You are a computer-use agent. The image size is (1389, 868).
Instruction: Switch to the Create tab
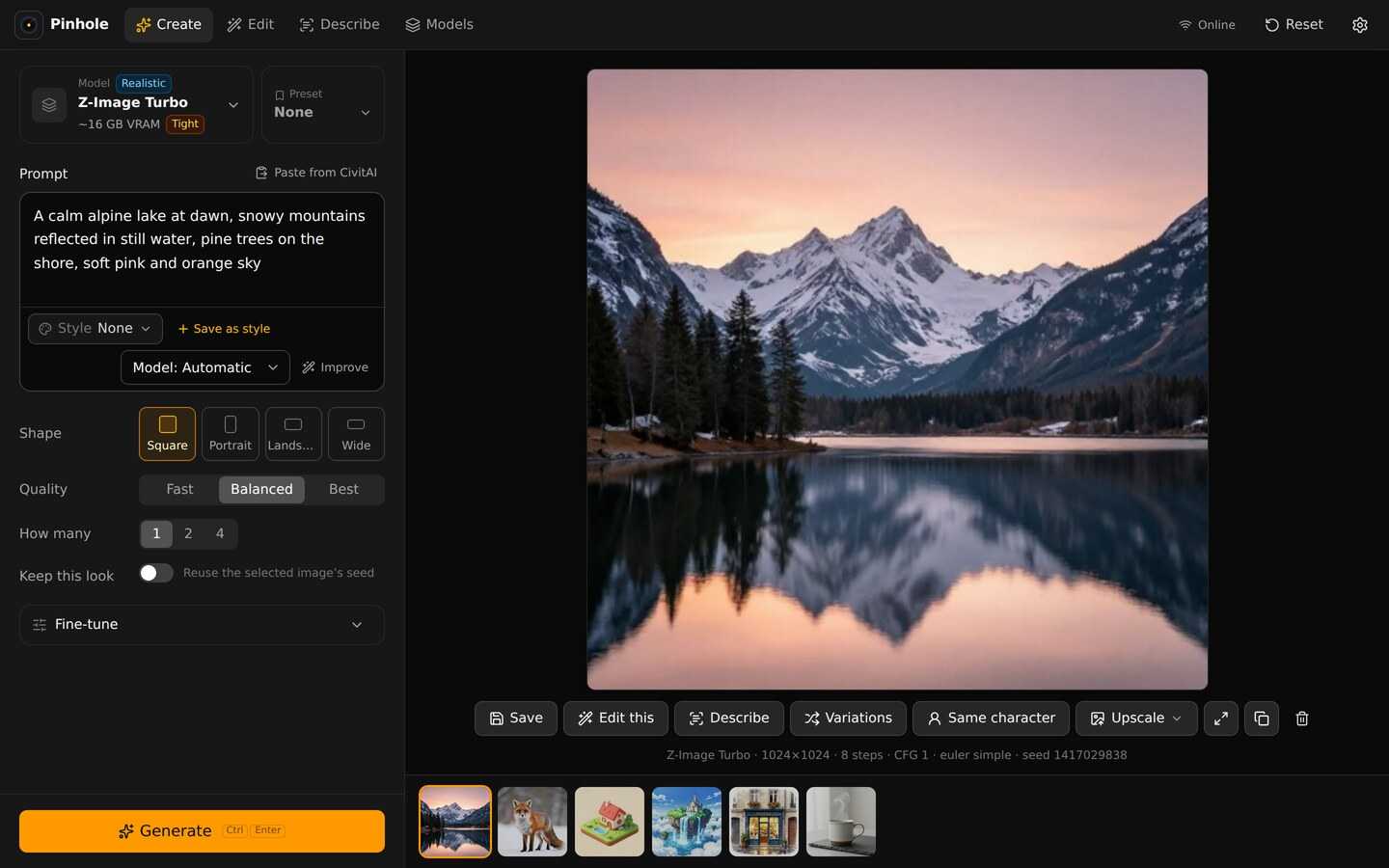[169, 25]
